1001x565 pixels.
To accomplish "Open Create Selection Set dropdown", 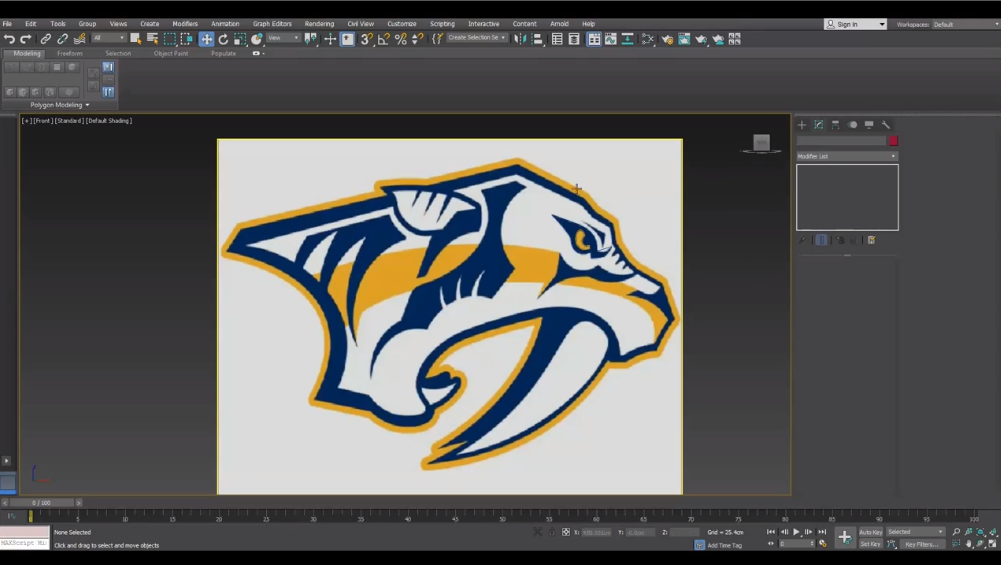I will pos(477,38).
